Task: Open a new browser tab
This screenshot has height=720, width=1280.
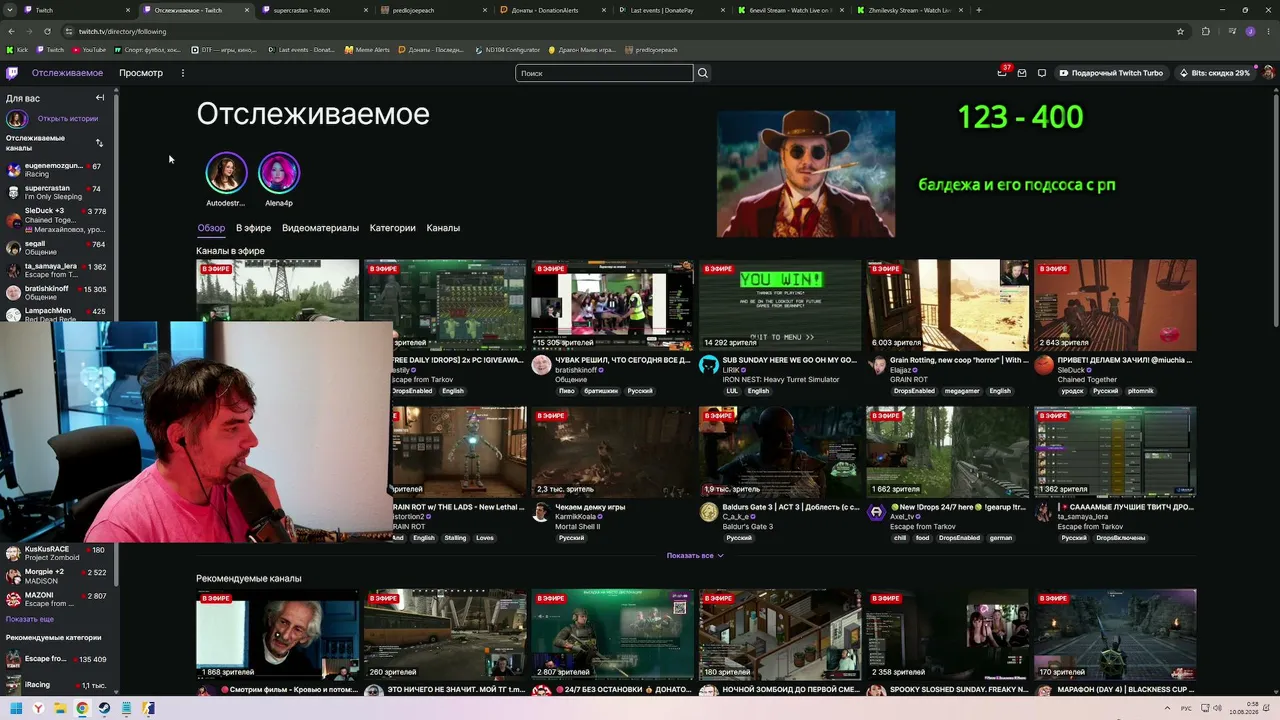Action: click(978, 10)
